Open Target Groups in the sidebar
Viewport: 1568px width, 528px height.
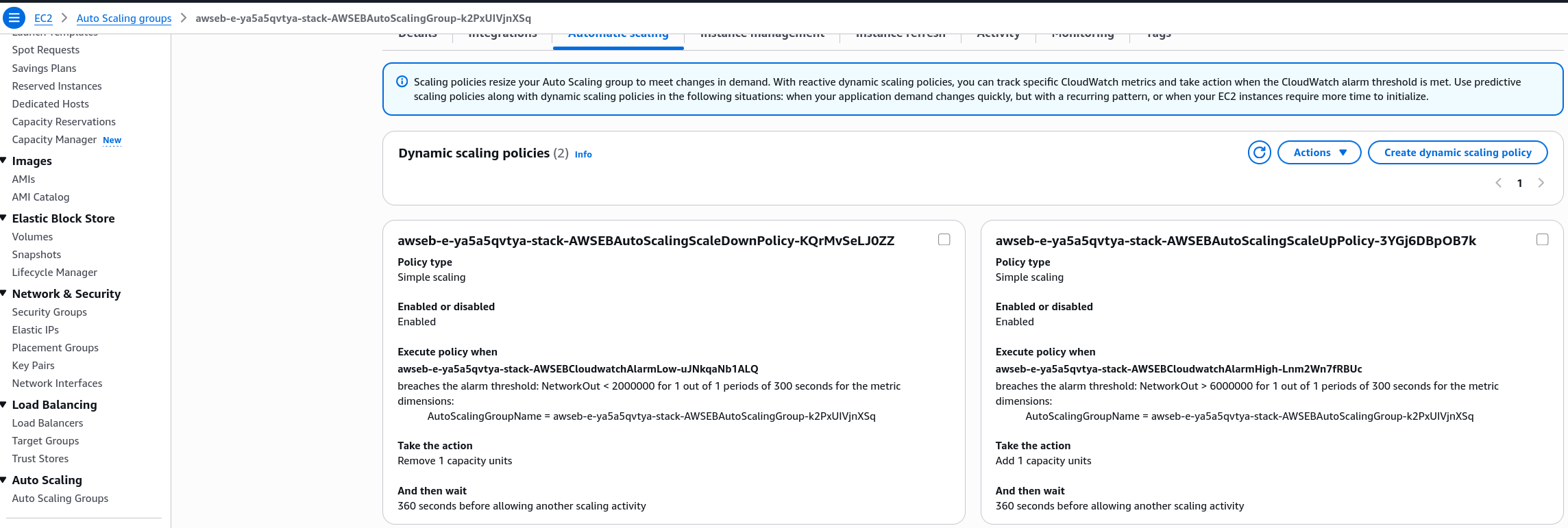click(x=45, y=441)
